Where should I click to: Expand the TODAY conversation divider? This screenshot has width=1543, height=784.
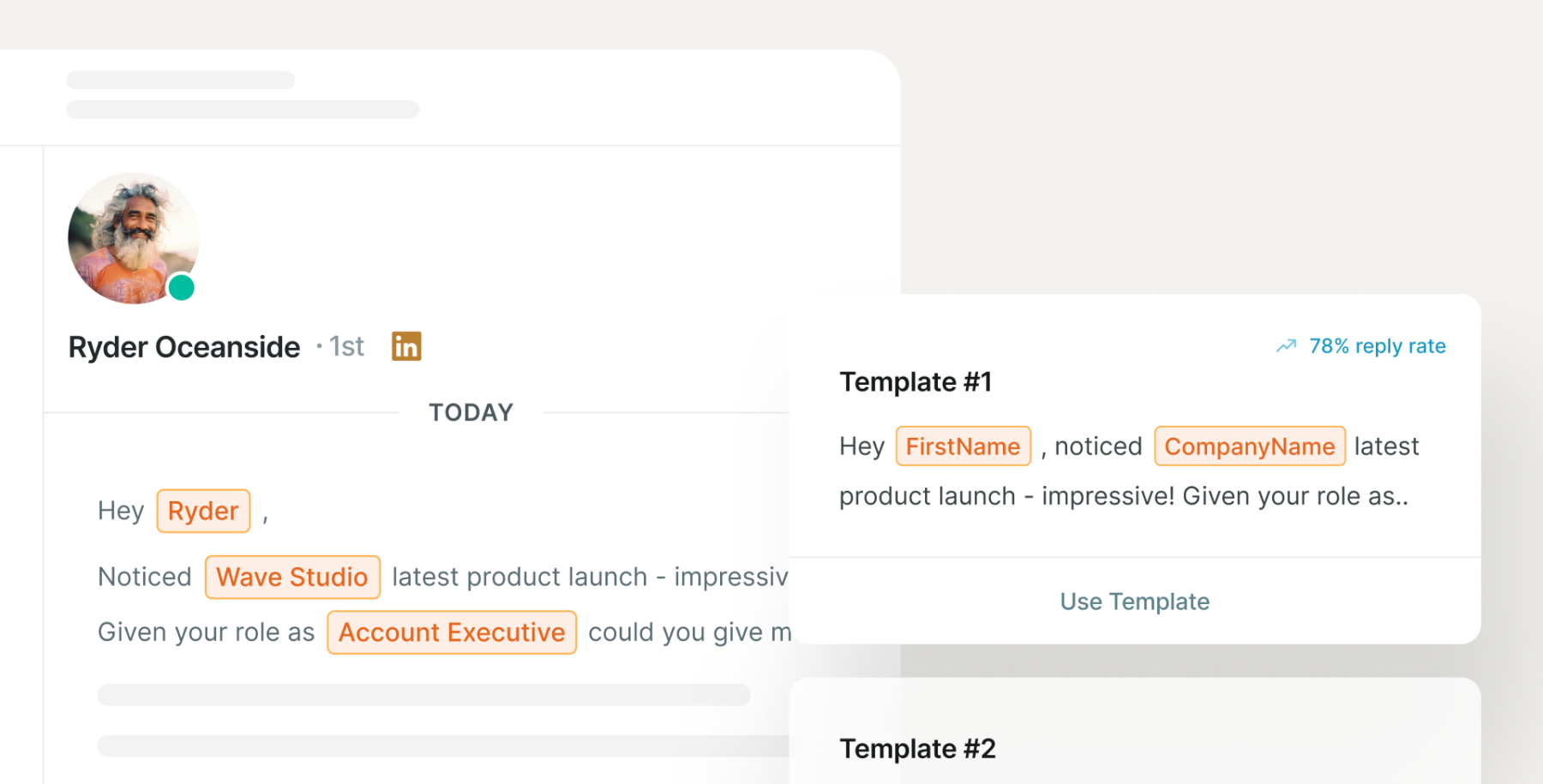coord(471,411)
